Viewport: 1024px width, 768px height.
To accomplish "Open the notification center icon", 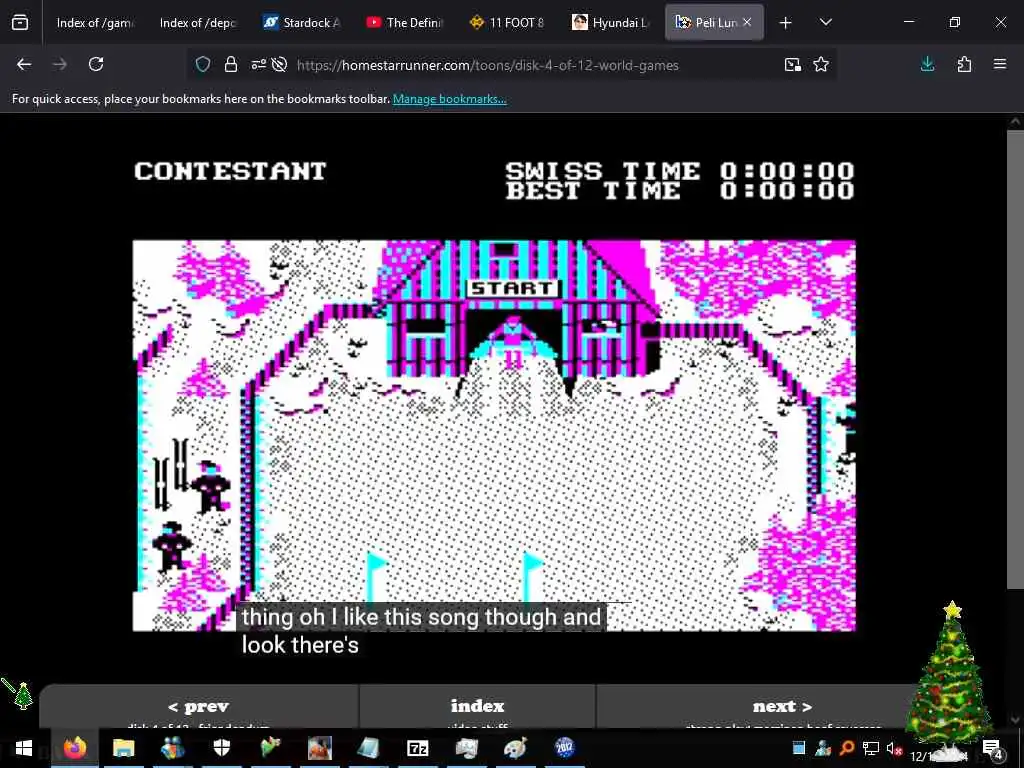I will pyautogui.click(x=993, y=749).
